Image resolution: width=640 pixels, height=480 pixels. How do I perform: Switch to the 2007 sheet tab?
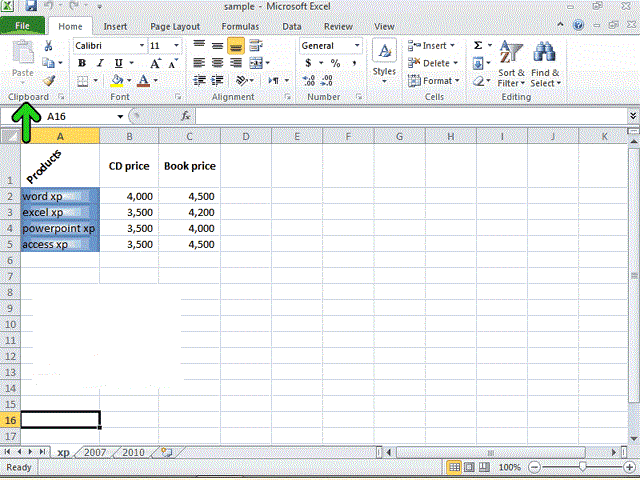click(x=95, y=452)
